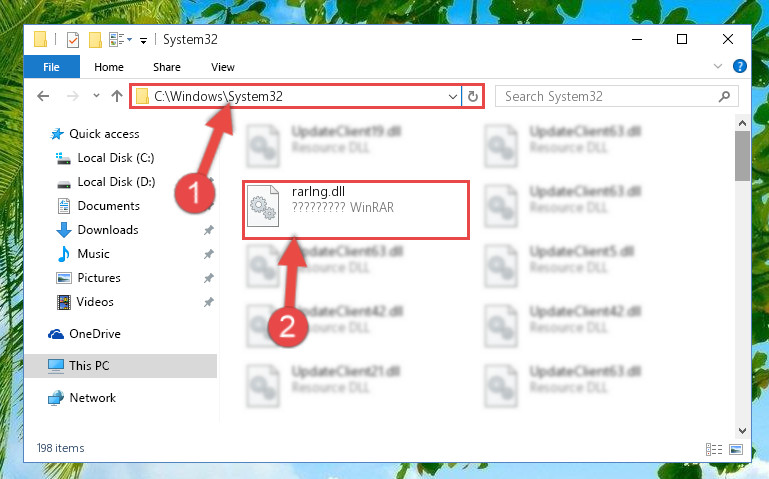Expand the recent locations dropdown arrow
The height and width of the screenshot is (479, 769).
click(x=96, y=96)
